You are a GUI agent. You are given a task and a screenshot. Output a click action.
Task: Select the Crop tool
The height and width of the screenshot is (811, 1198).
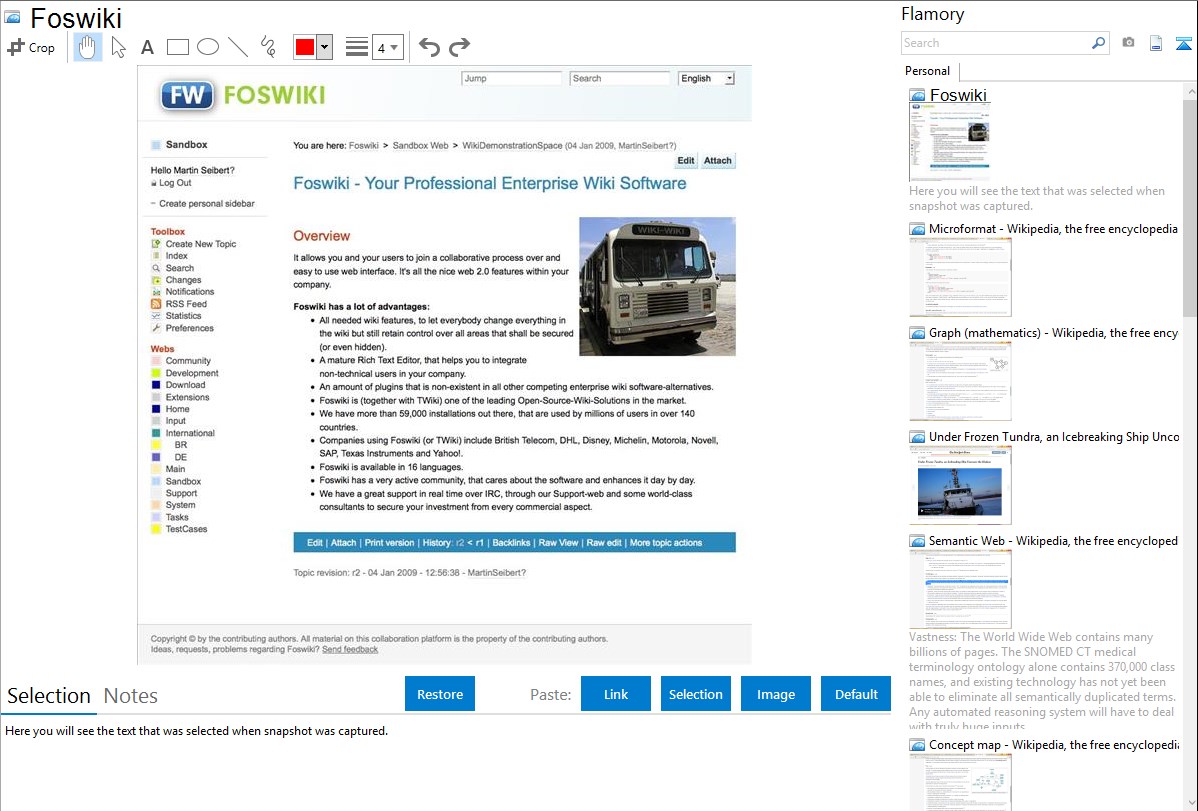coord(31,47)
